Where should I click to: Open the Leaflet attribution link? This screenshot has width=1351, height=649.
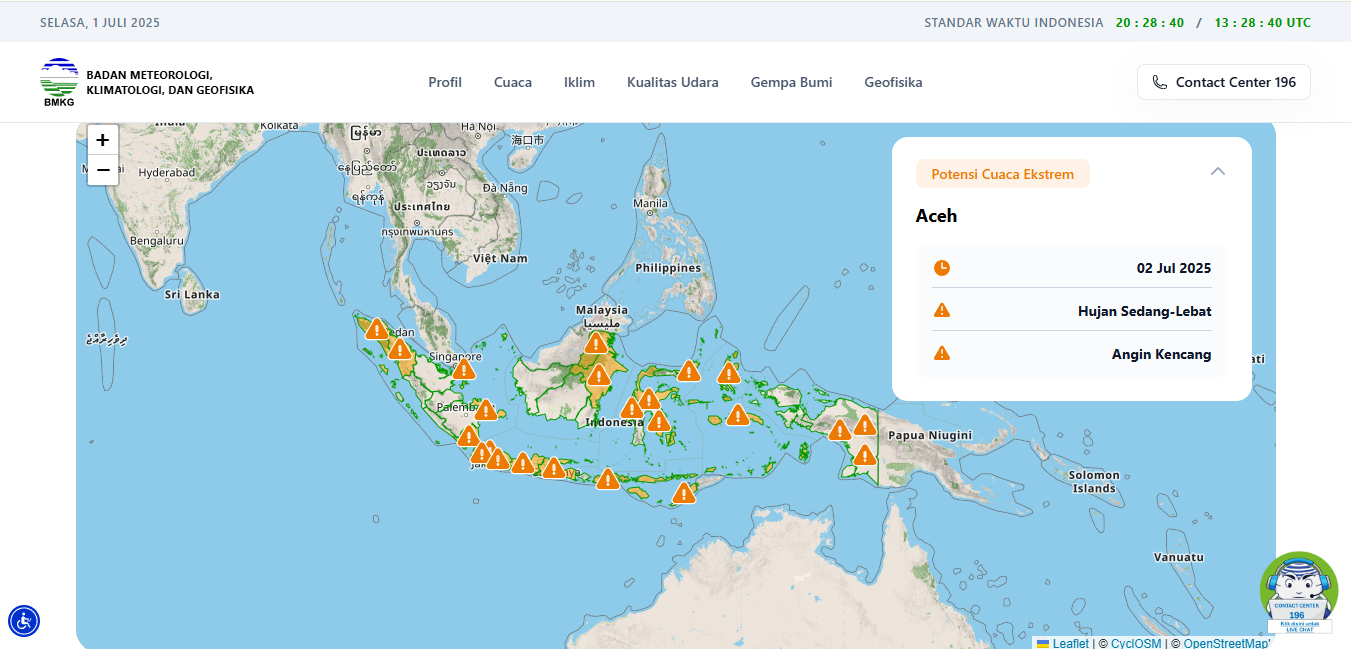point(1070,643)
